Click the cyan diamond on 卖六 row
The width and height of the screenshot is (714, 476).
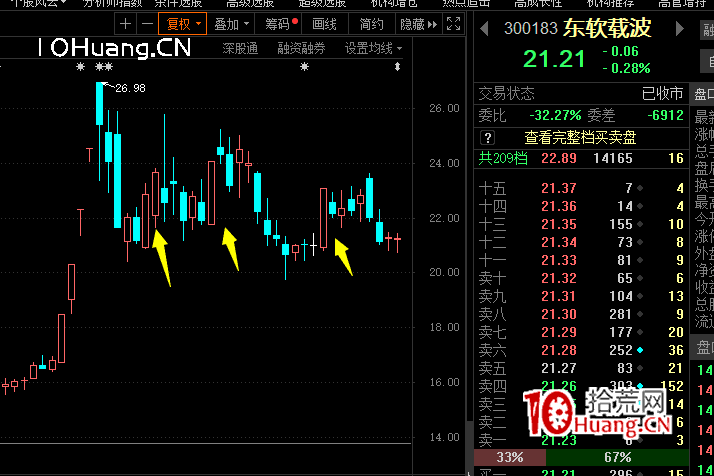tap(640, 350)
